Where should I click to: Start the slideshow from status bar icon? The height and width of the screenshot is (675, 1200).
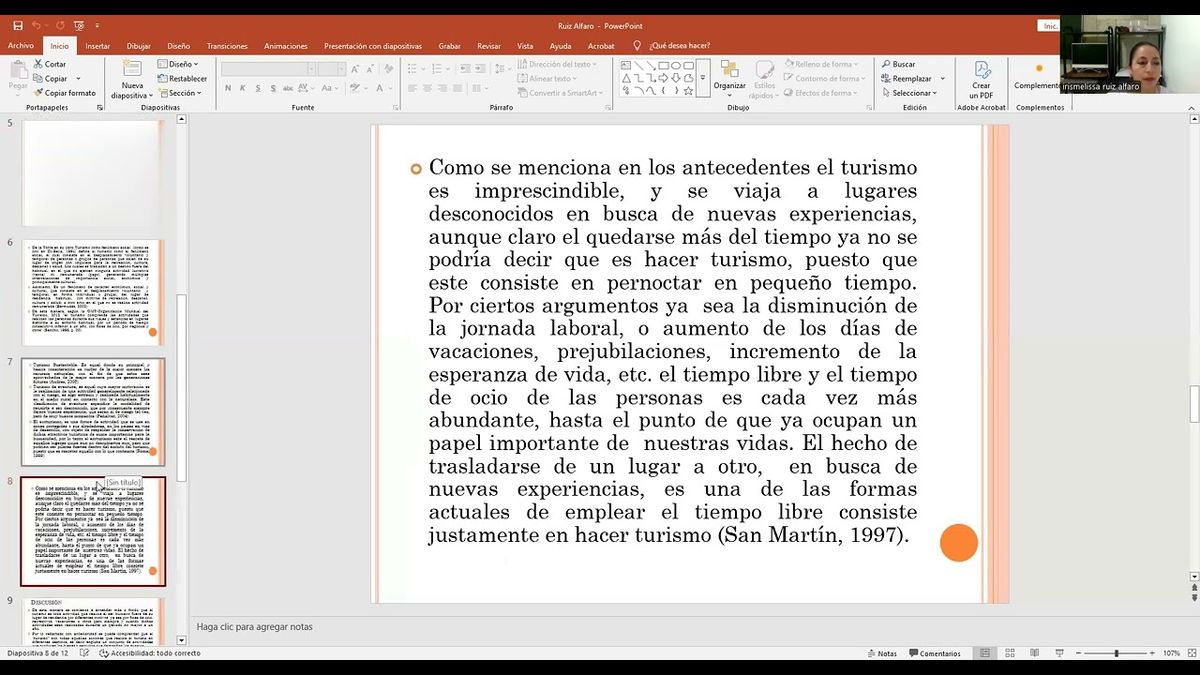(x=1059, y=653)
